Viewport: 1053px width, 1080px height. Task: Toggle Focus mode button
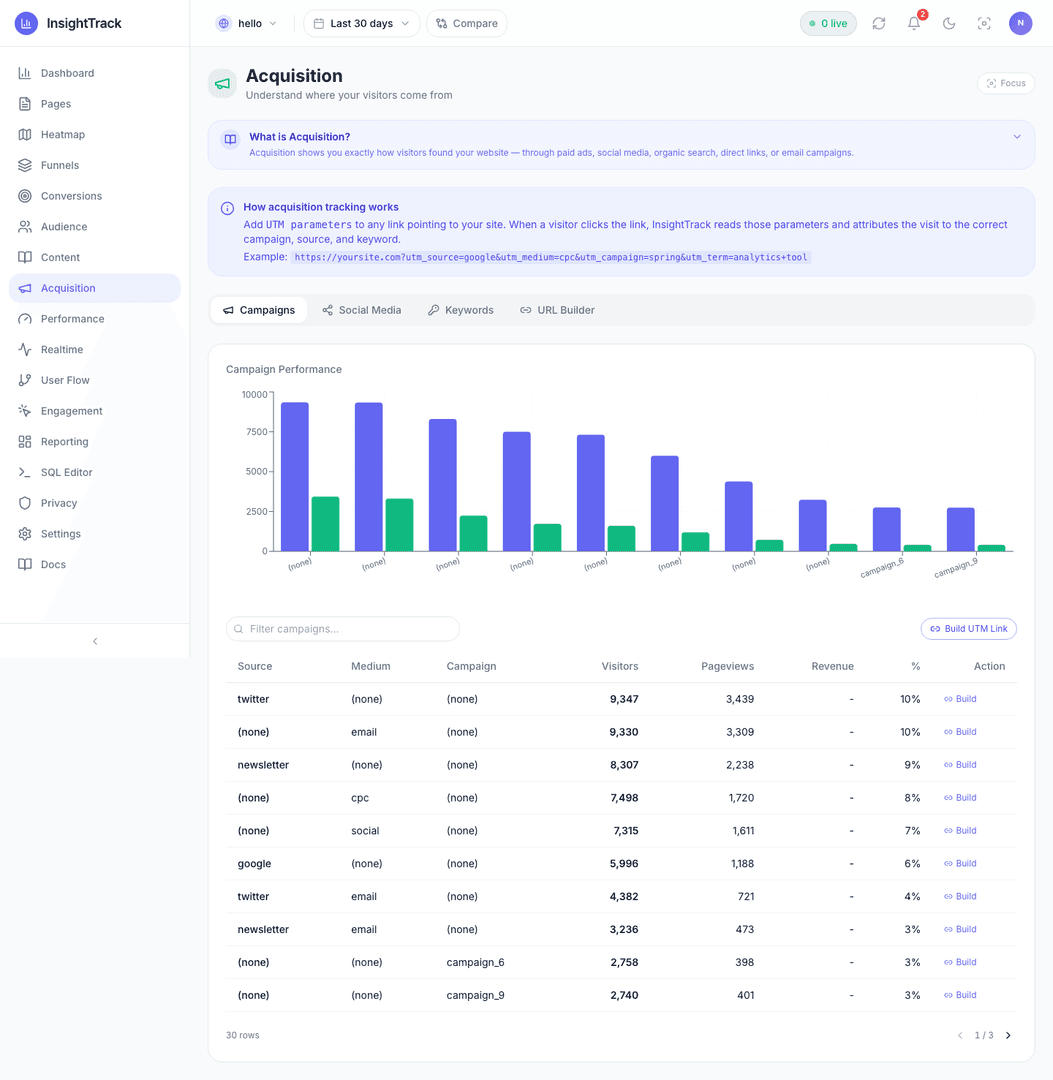click(1005, 83)
